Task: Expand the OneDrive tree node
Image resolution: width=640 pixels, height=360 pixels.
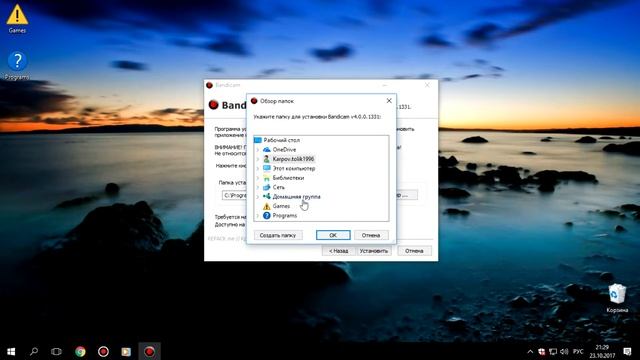Action: pos(258,150)
